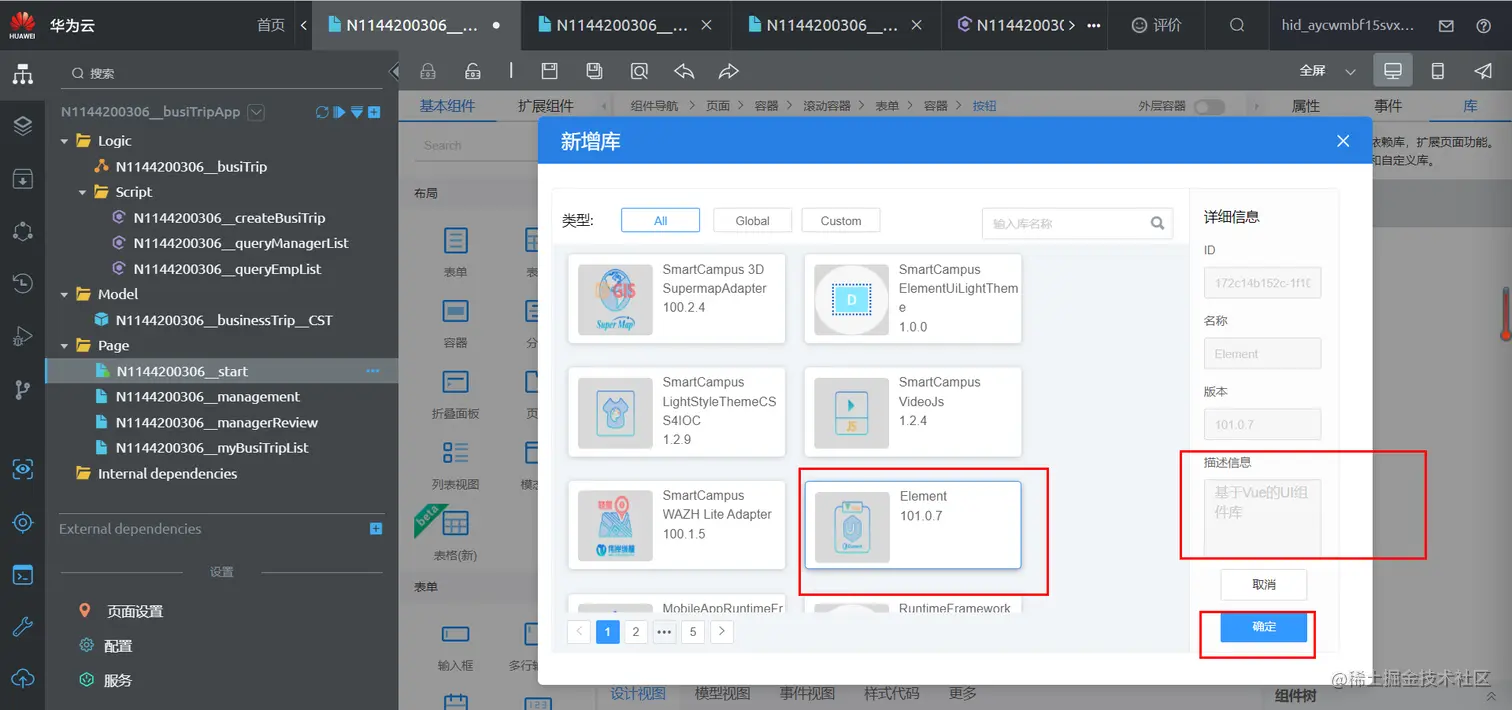
Task: Select the All type filter option
Action: point(660,220)
